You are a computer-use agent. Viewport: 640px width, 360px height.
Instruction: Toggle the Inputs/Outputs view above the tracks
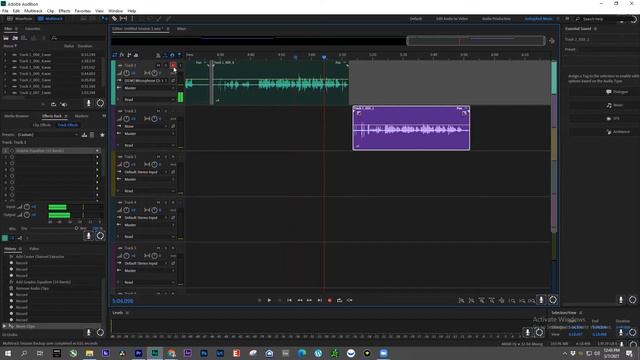[x=115, y=55]
